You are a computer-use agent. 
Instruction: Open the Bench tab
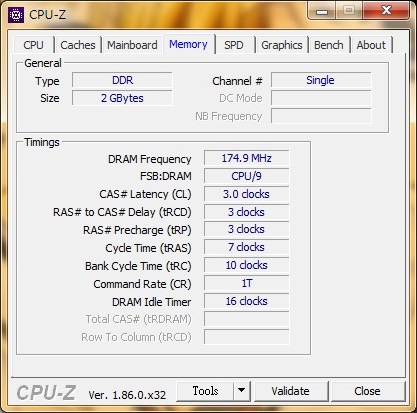(x=329, y=45)
